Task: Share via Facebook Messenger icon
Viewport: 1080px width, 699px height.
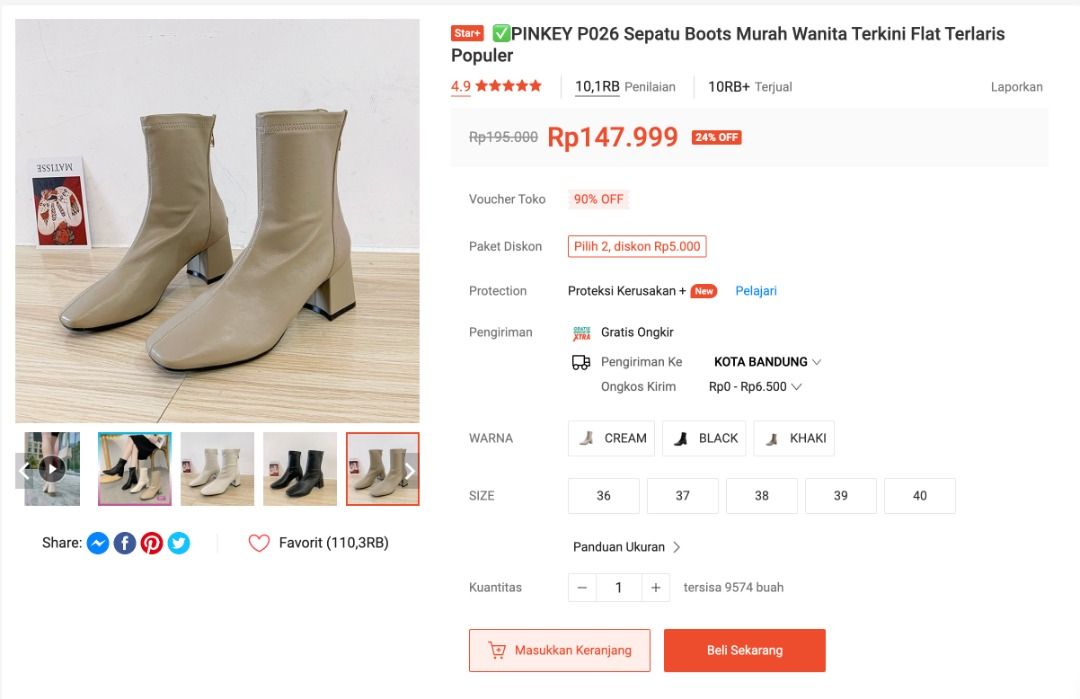Action: pos(97,543)
